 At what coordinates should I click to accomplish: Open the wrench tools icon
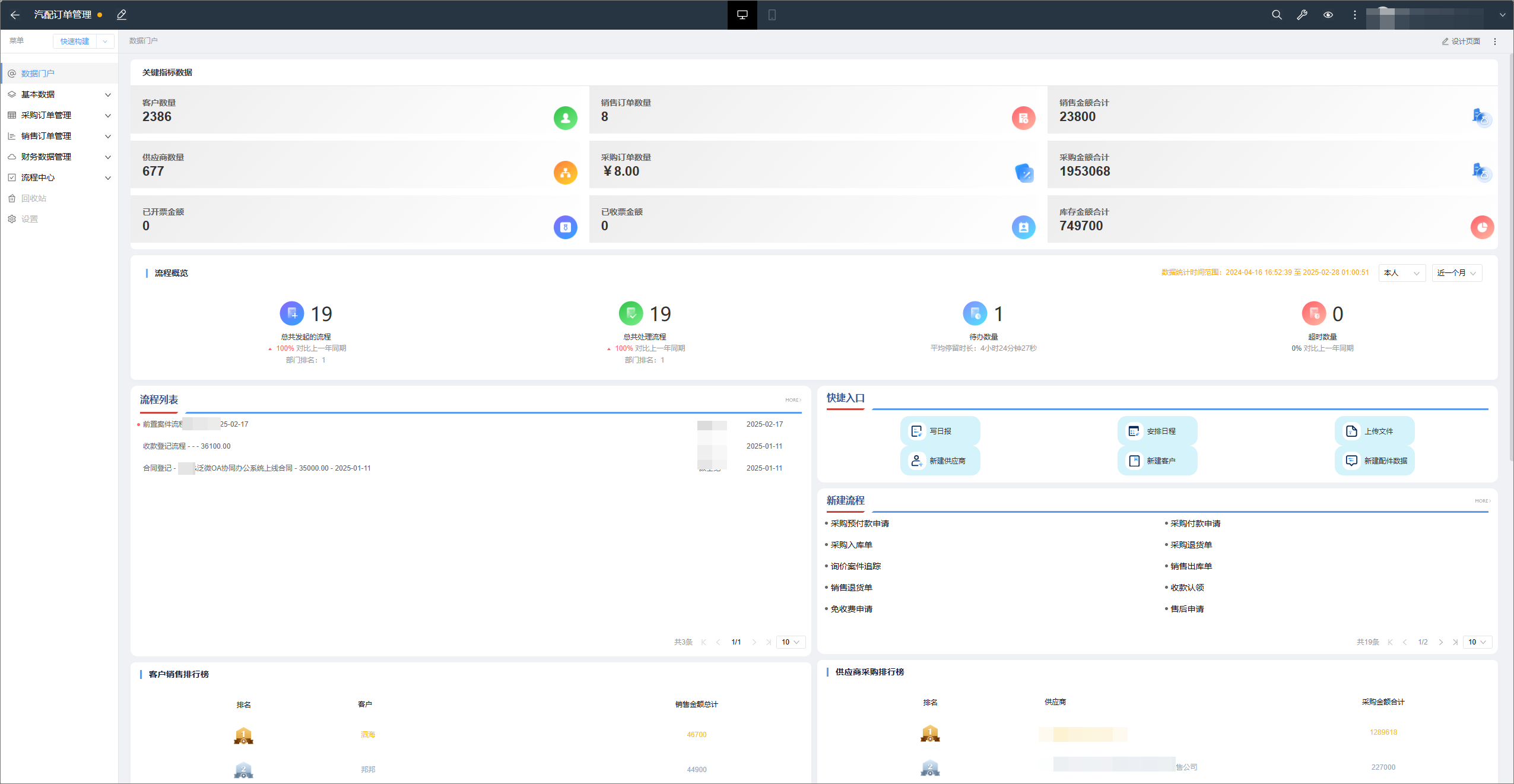pos(1302,15)
